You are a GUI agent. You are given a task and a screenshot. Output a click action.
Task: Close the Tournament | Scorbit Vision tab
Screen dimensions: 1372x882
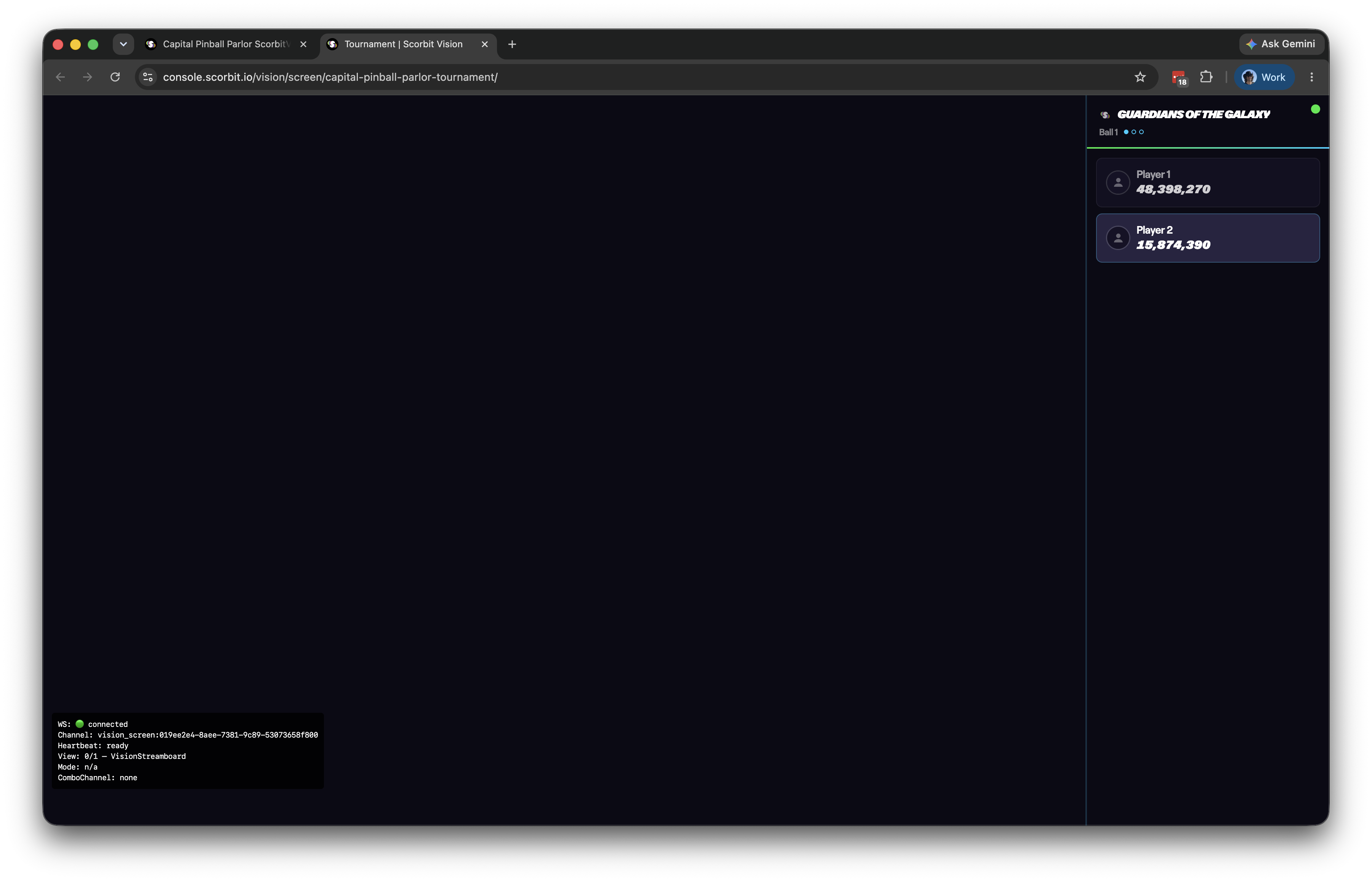(484, 44)
